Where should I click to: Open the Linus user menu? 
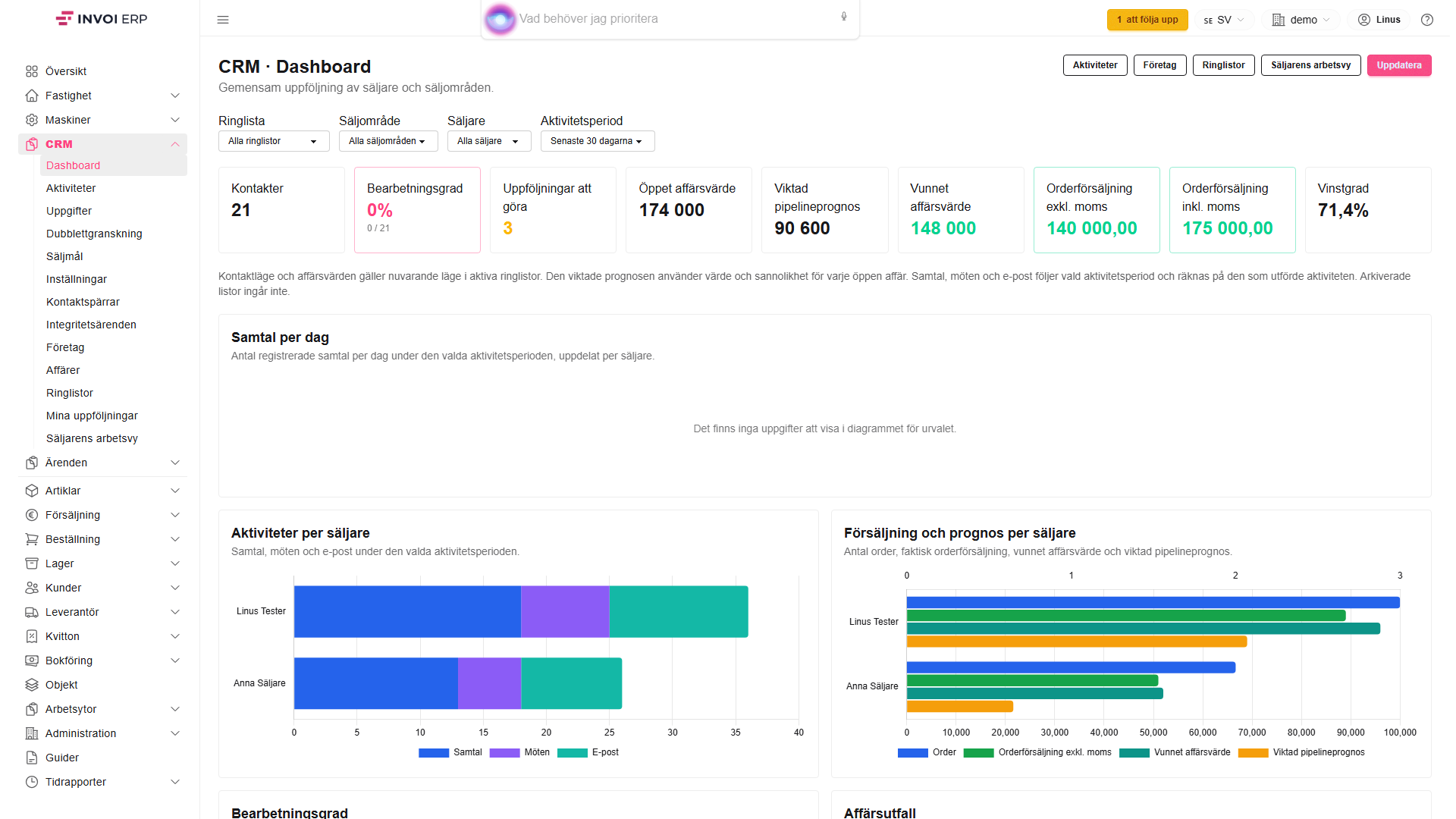coord(1379,20)
